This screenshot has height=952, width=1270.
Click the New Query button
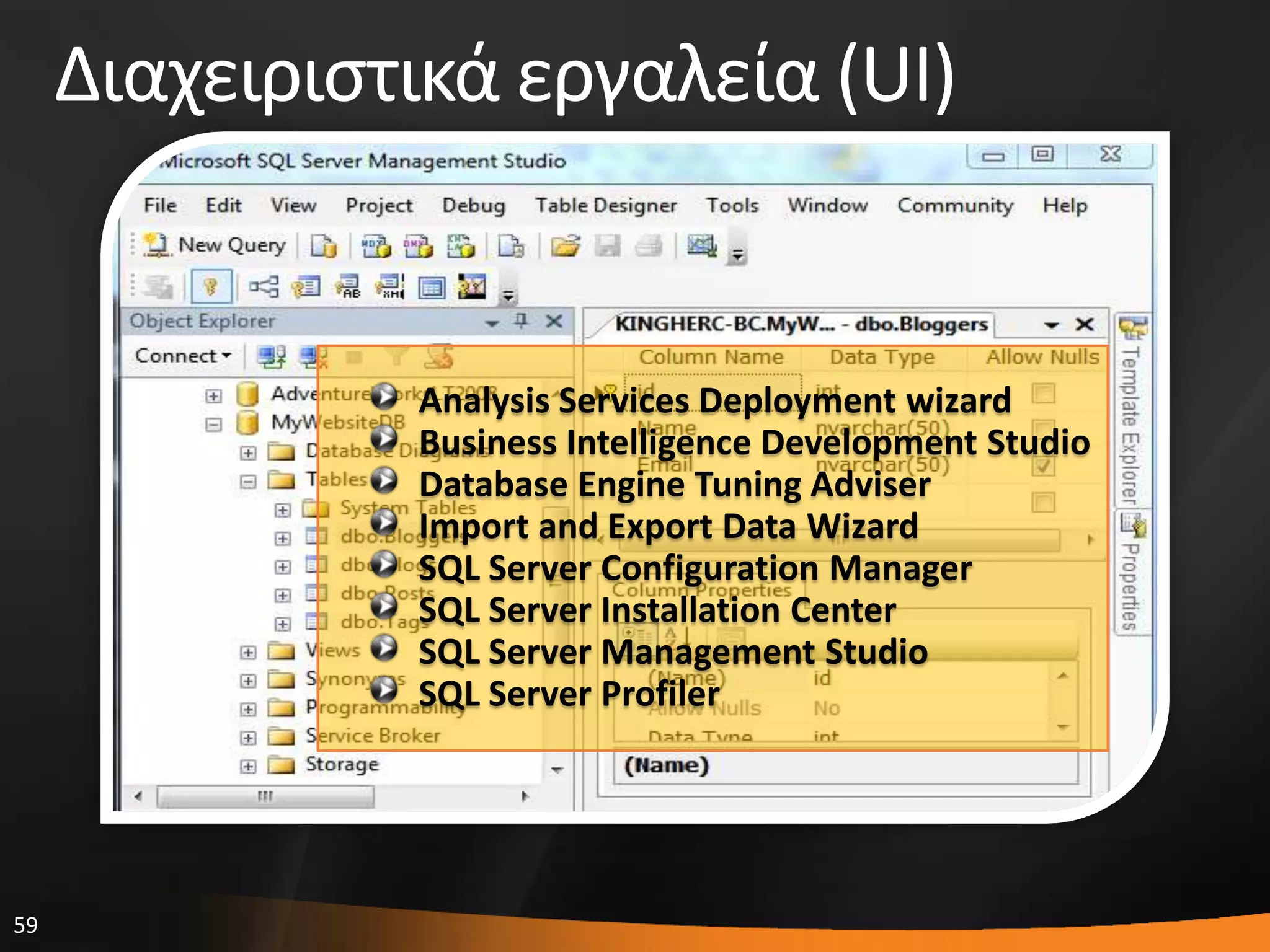pos(214,245)
